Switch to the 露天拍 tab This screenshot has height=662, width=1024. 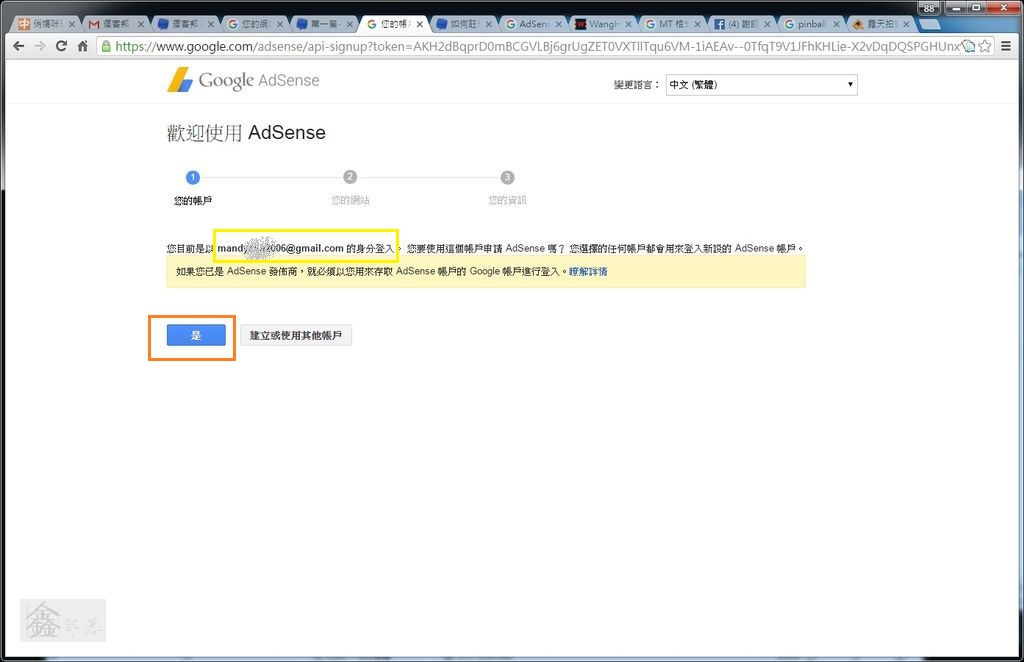click(x=881, y=24)
